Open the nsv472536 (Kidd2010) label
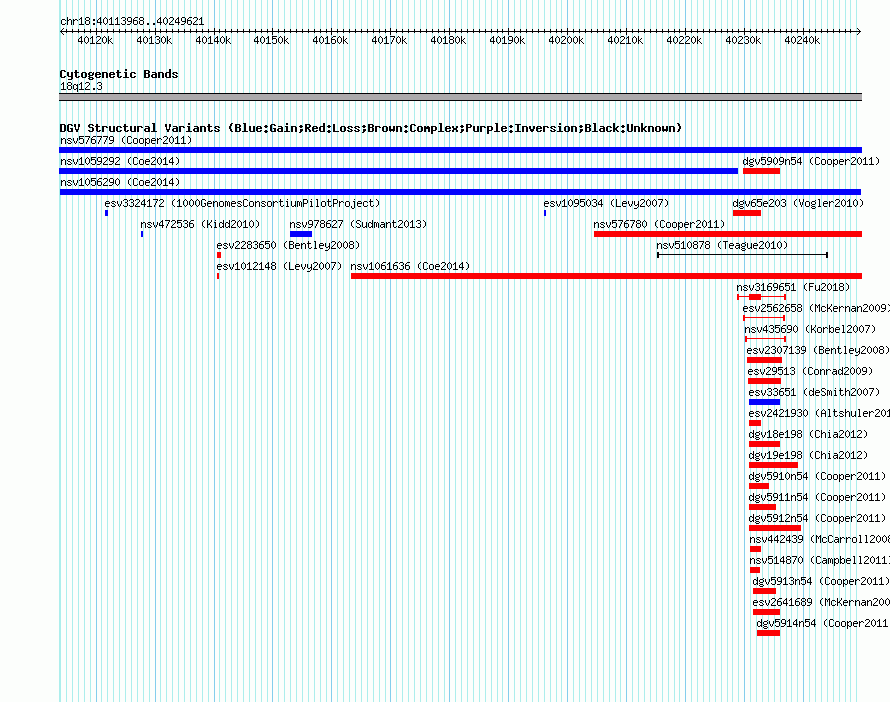This screenshot has width=890, height=702. [200, 224]
